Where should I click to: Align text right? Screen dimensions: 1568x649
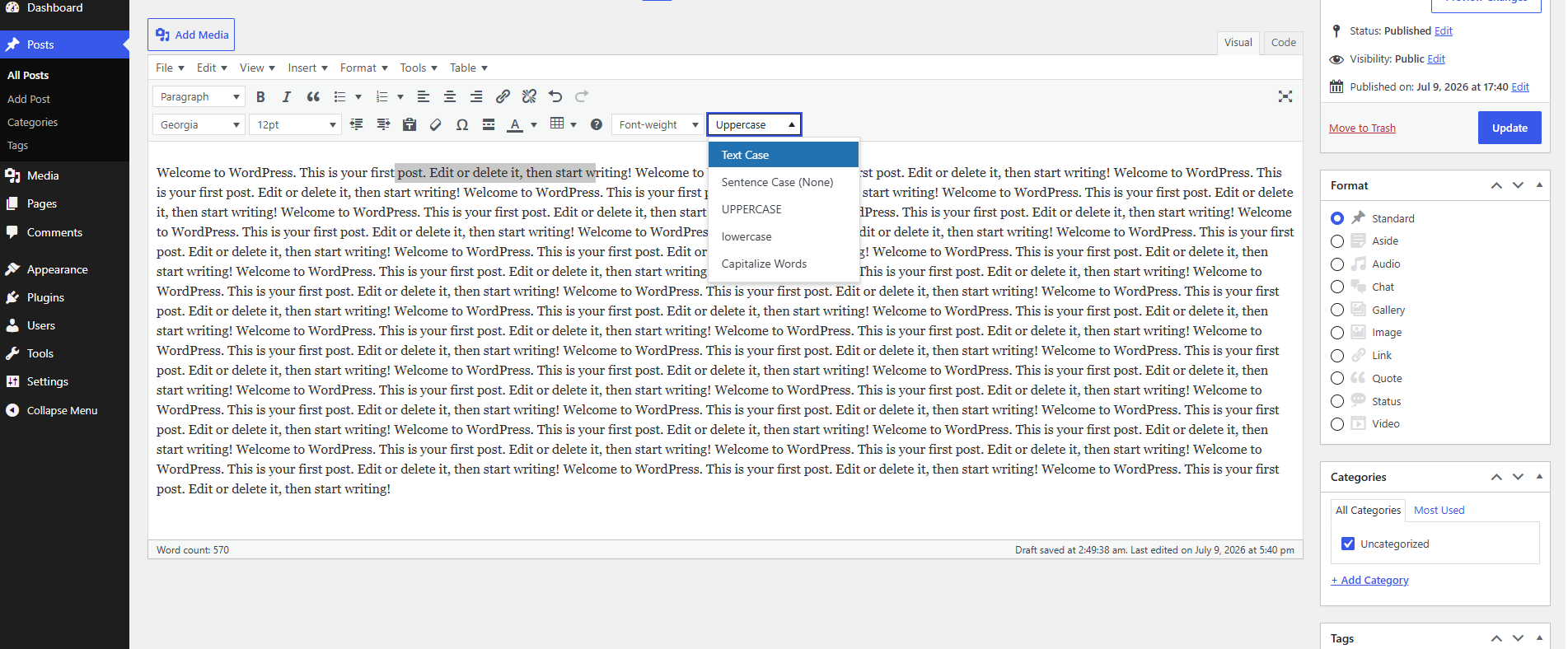(476, 96)
